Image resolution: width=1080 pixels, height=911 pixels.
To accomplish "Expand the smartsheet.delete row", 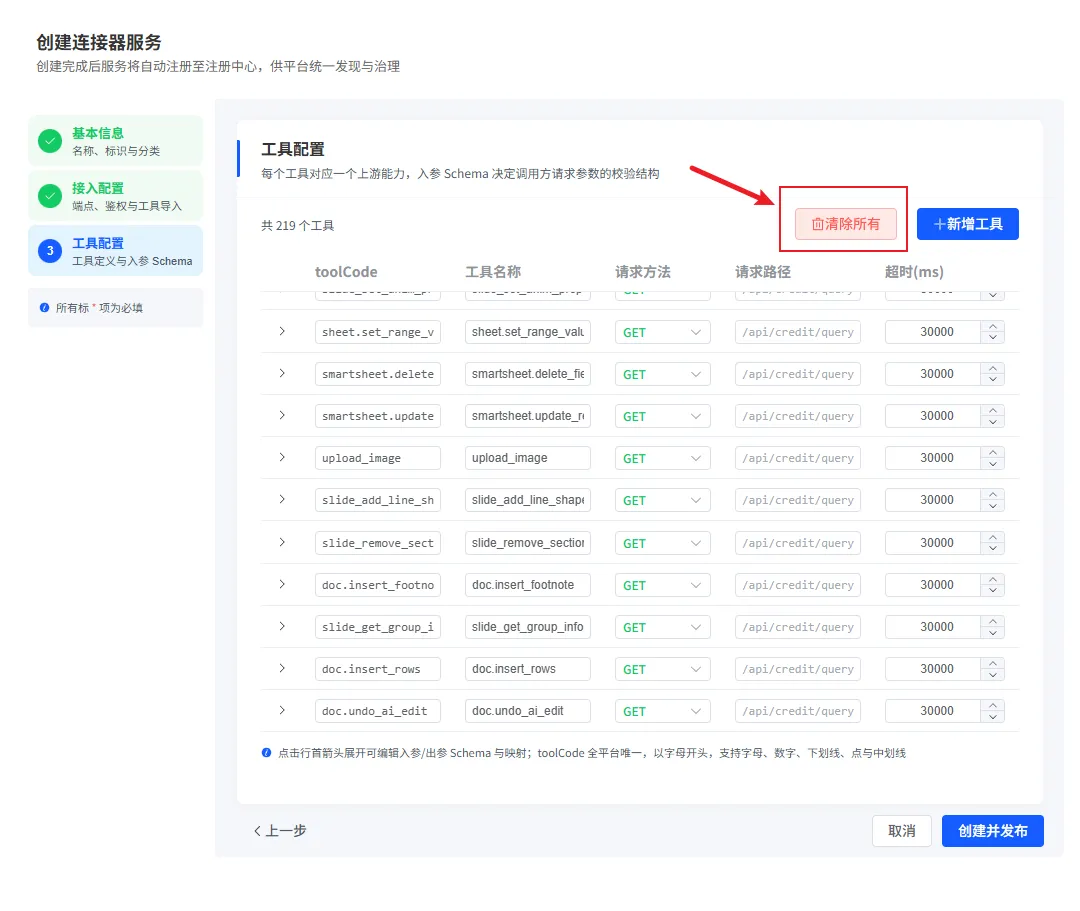I will point(282,373).
